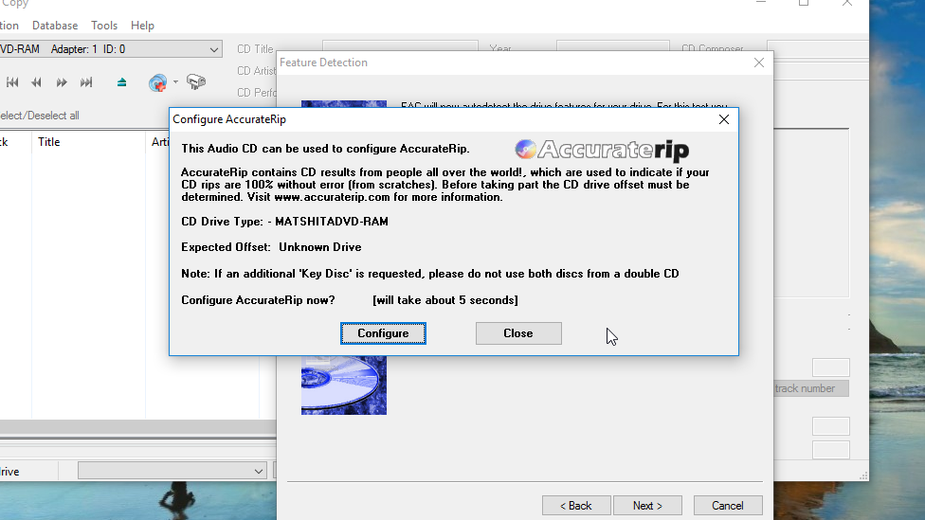Cancel the Feature Detection wizard
The height and width of the screenshot is (520, 925).
(727, 506)
